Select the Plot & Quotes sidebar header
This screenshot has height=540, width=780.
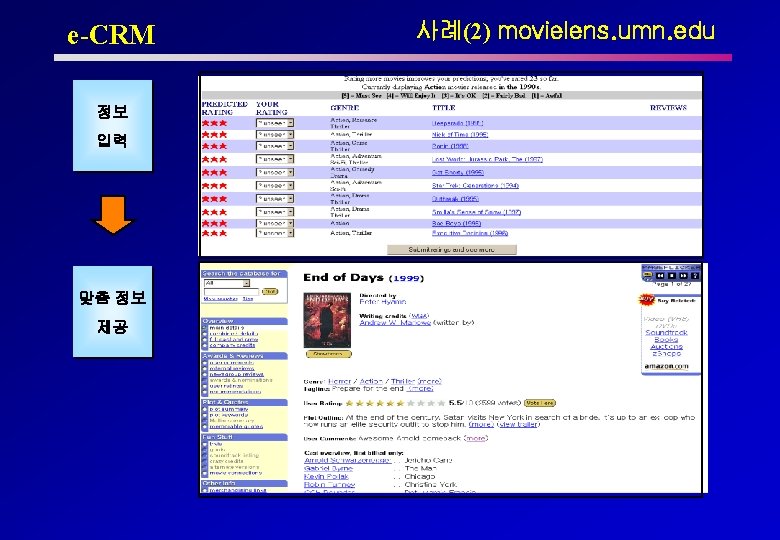click(244, 402)
